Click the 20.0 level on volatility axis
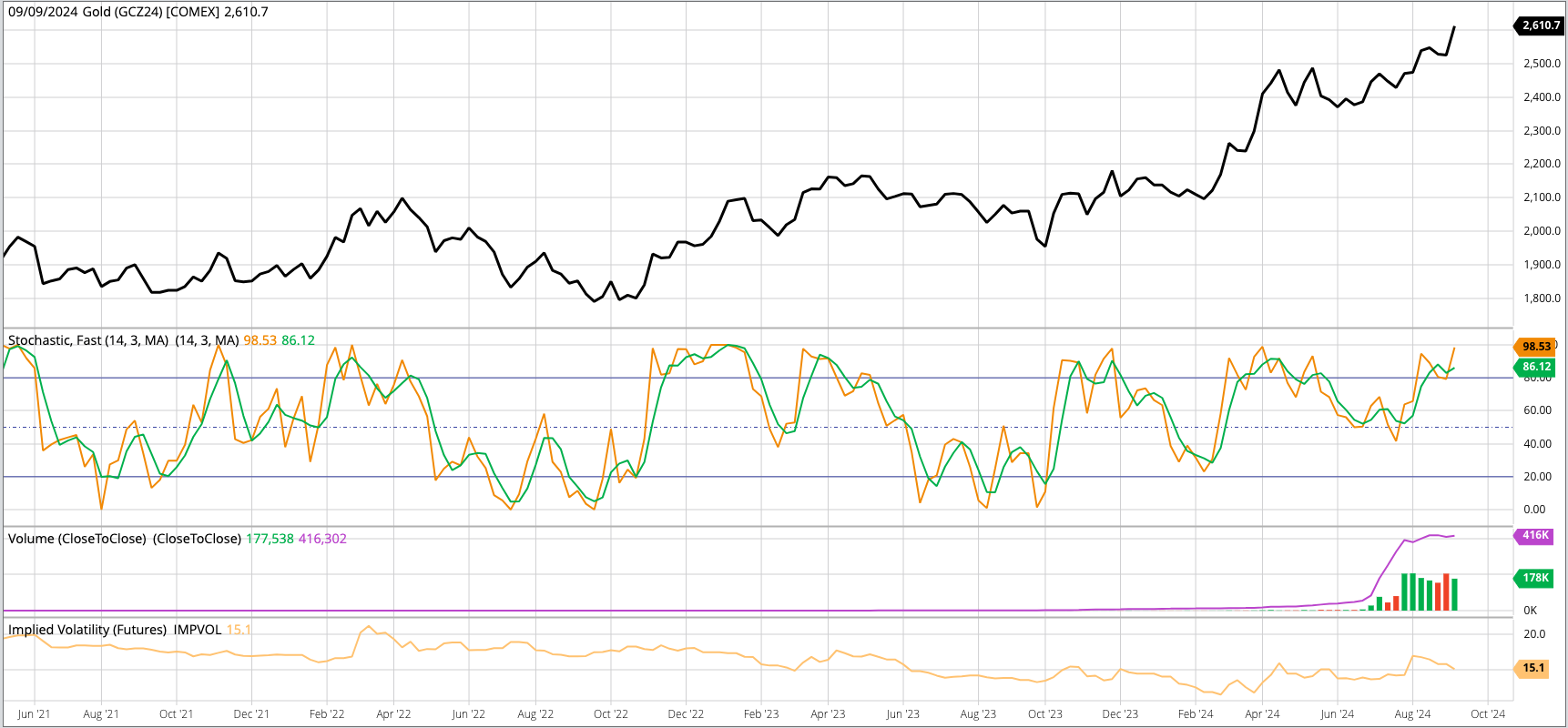1568x728 pixels. pyautogui.click(x=1534, y=634)
